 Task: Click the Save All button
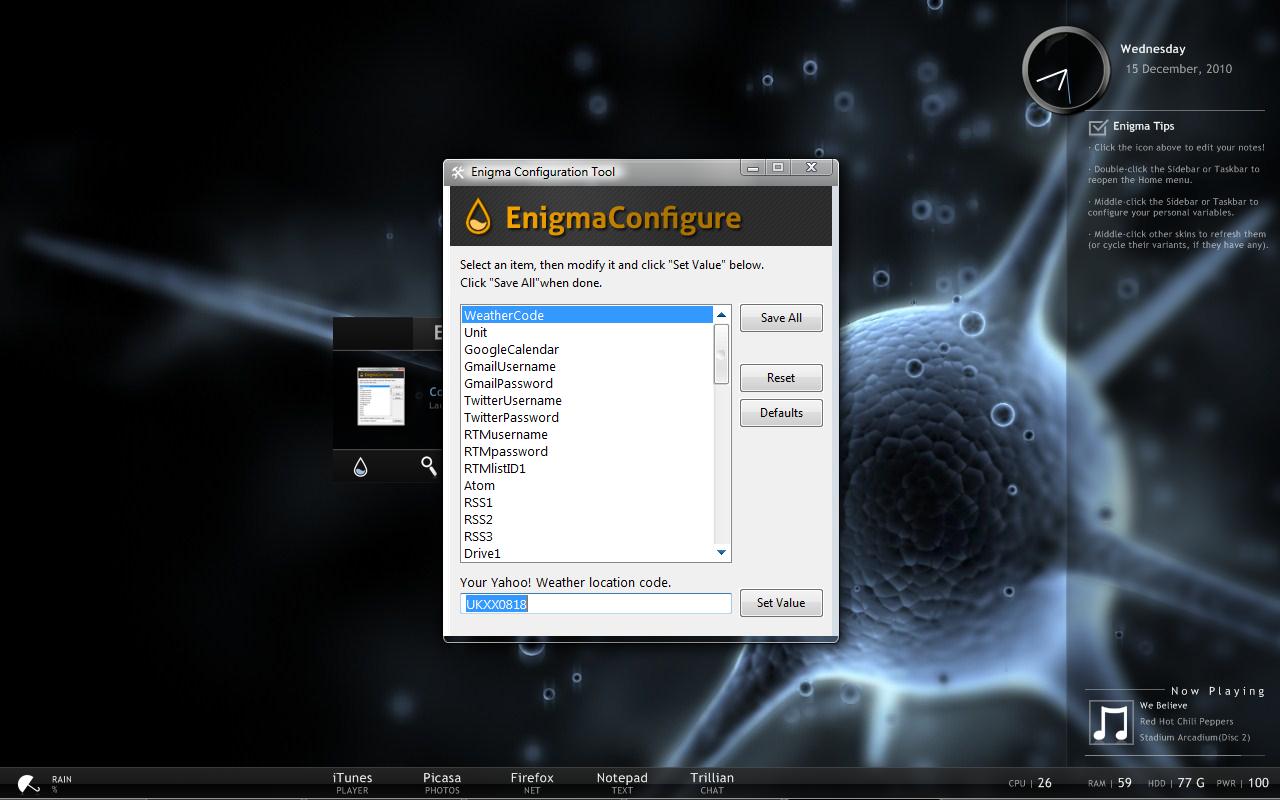[781, 318]
